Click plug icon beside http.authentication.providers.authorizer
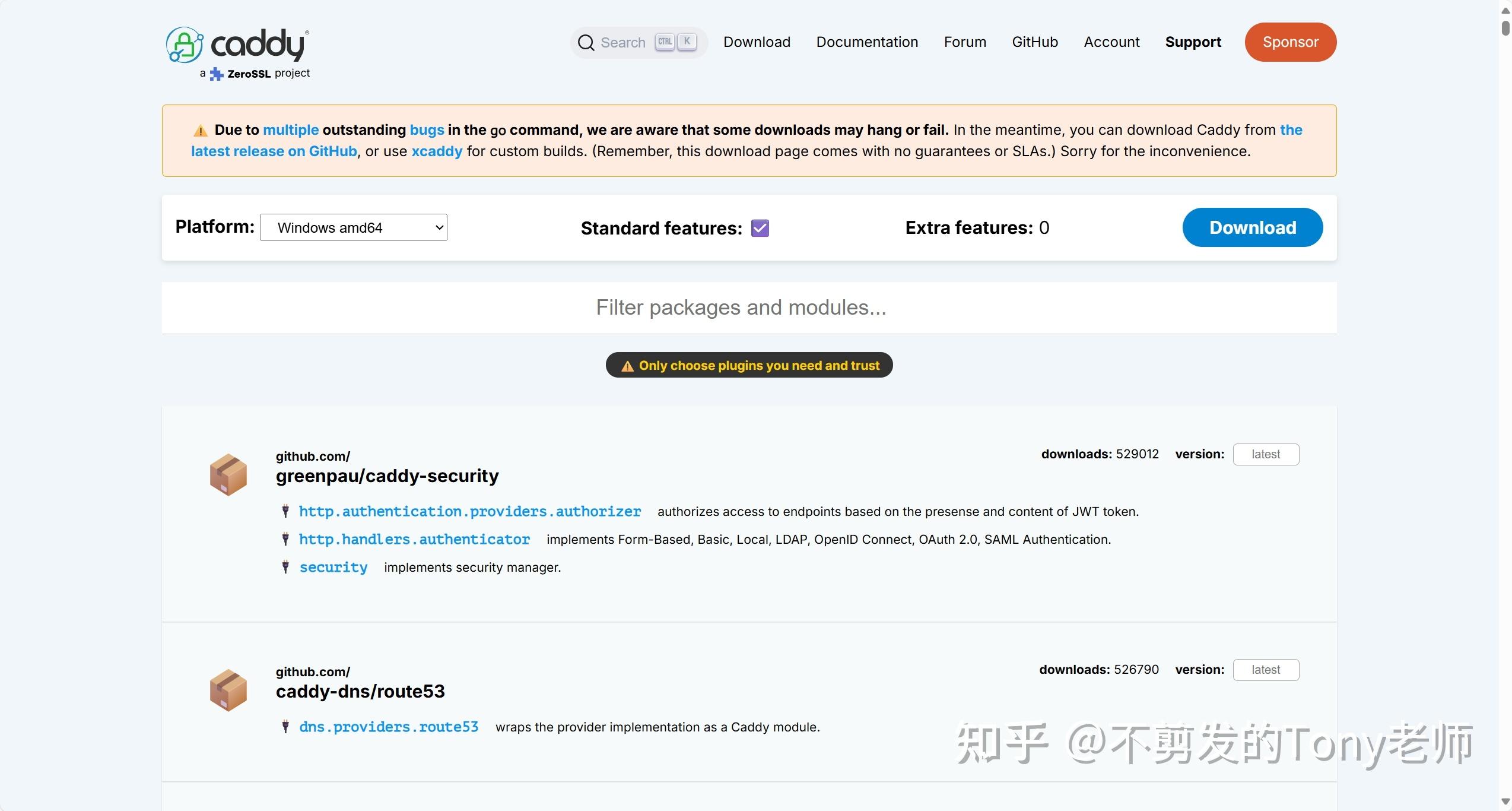This screenshot has width=1512, height=811. [285, 511]
